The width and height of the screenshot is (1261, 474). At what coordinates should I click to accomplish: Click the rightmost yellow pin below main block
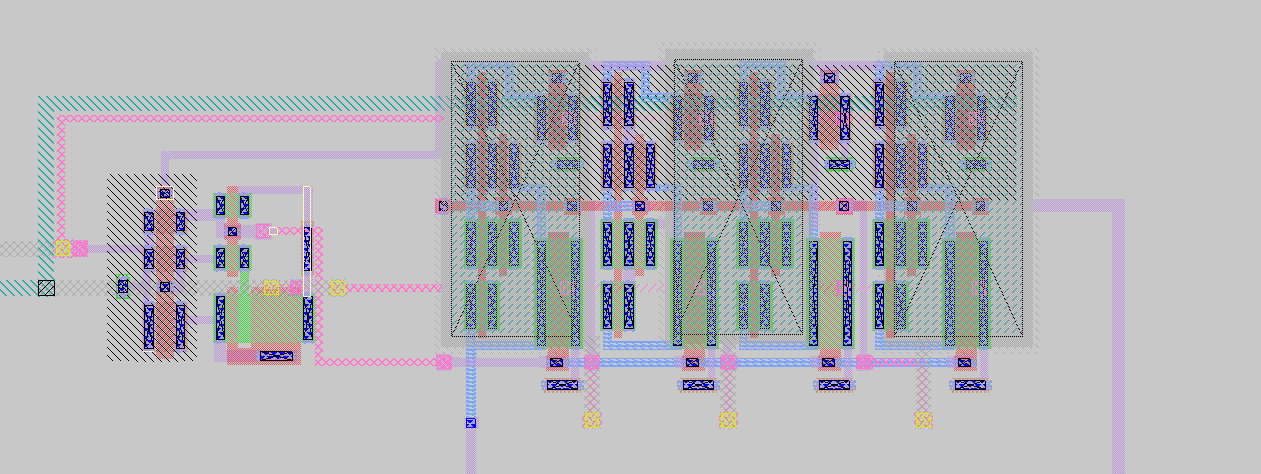point(923,420)
